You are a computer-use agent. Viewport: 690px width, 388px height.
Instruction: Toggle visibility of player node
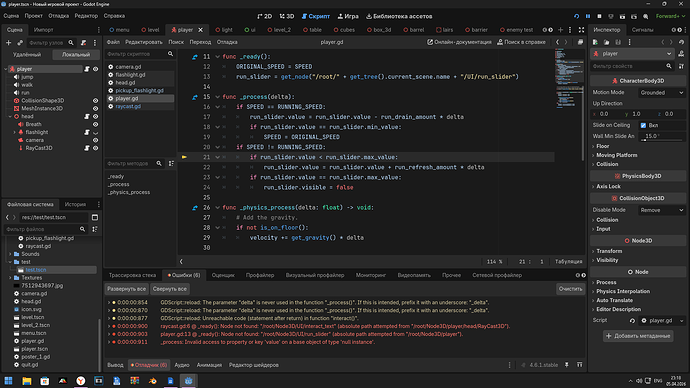pos(95,69)
